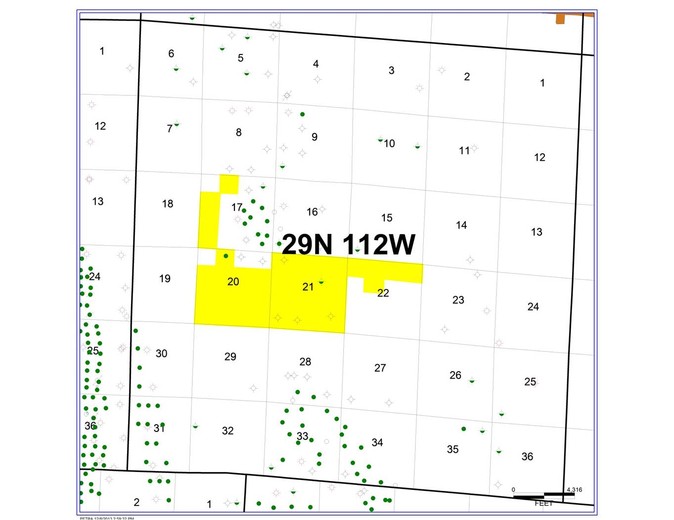The height and width of the screenshot is (520, 674).
Task: Click the scale bar labeled 4,316 feet
Action: (544, 496)
